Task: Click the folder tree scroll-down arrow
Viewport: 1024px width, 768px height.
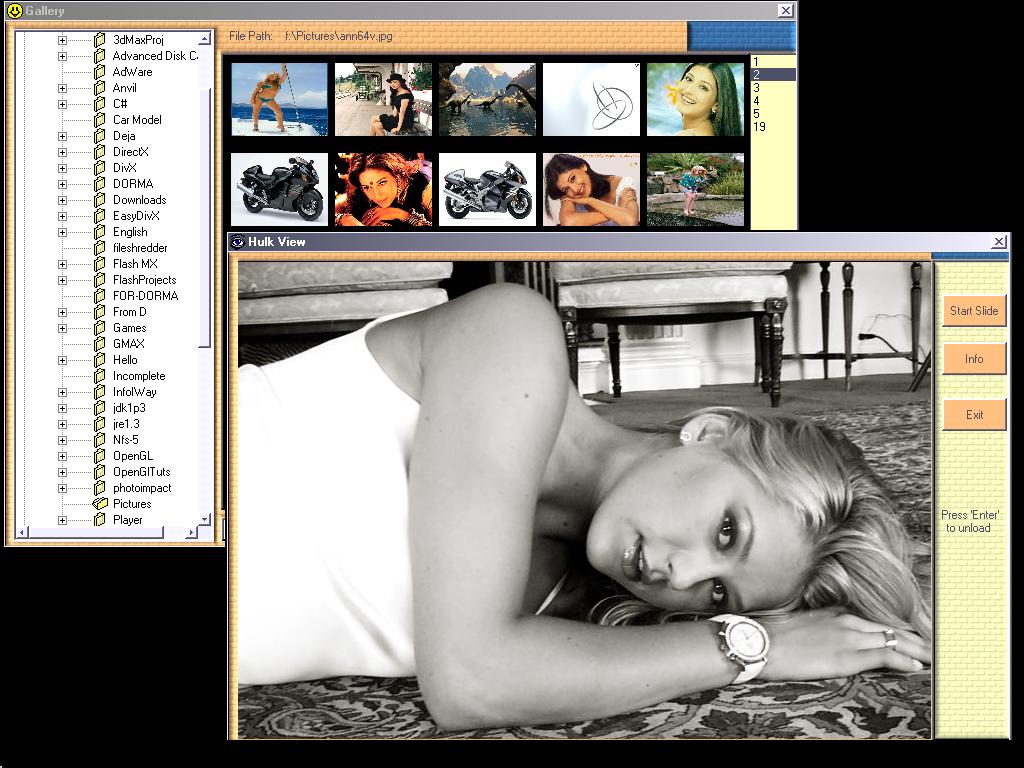Action: [205, 519]
